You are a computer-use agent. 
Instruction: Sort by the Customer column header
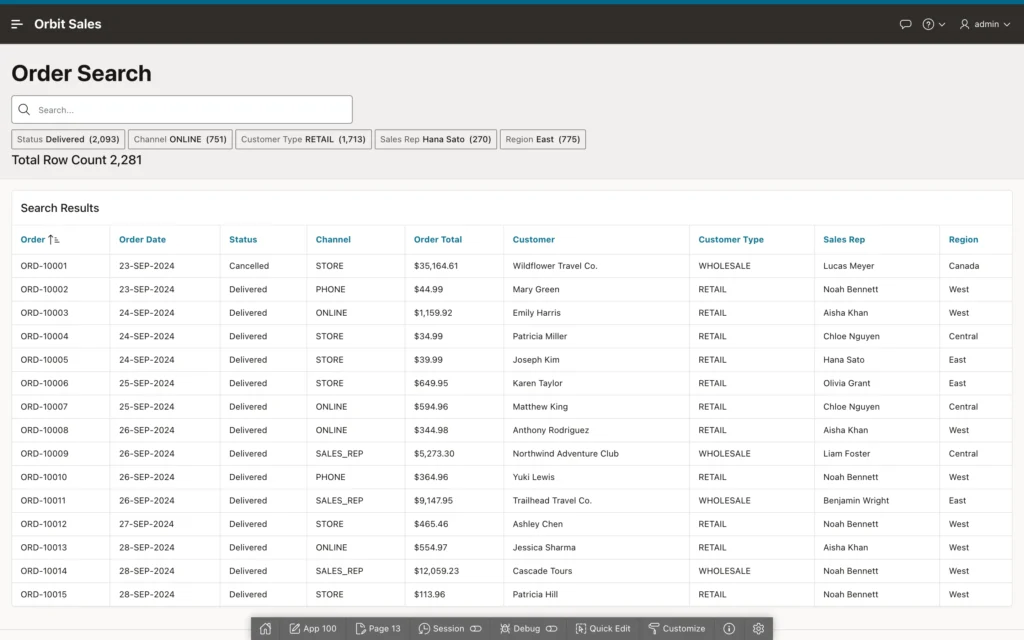534,240
